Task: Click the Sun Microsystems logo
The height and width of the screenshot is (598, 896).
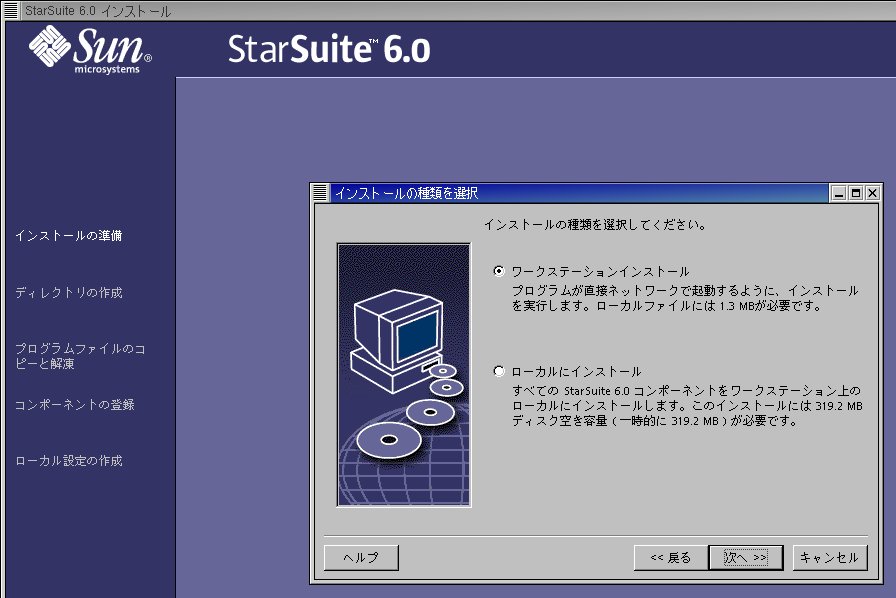Action: click(90, 50)
